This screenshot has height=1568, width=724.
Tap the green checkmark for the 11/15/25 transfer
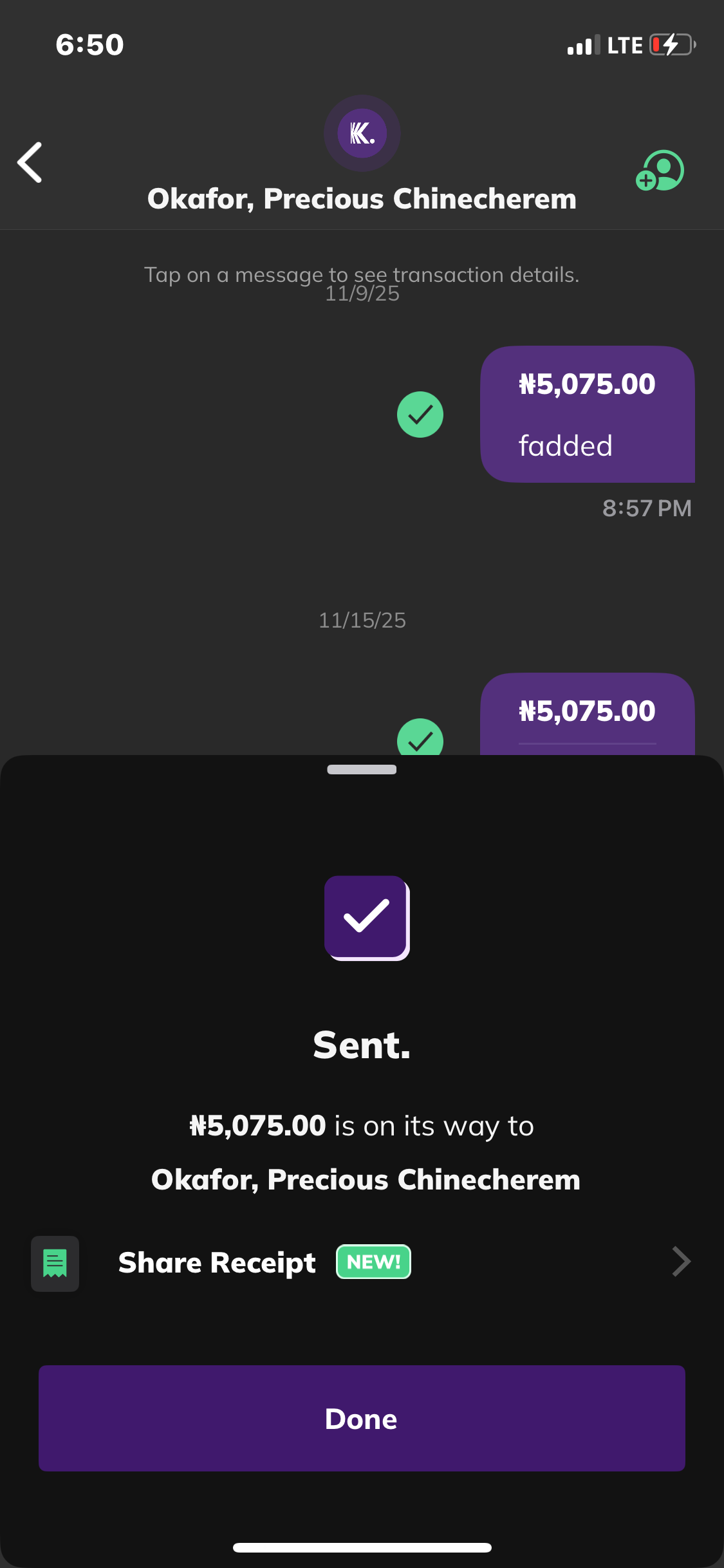tap(420, 738)
